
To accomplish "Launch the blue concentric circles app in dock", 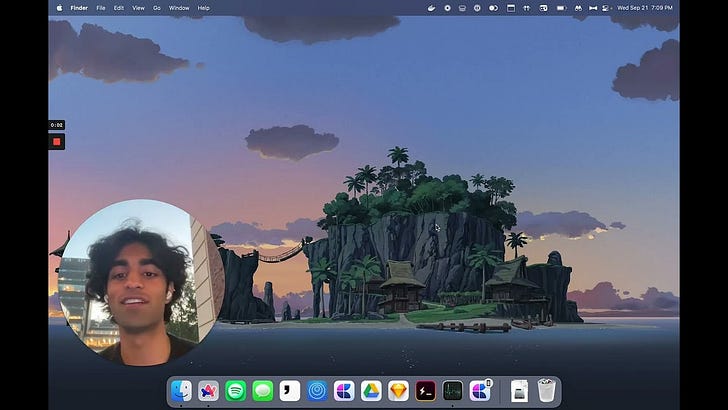I will pos(317,390).
